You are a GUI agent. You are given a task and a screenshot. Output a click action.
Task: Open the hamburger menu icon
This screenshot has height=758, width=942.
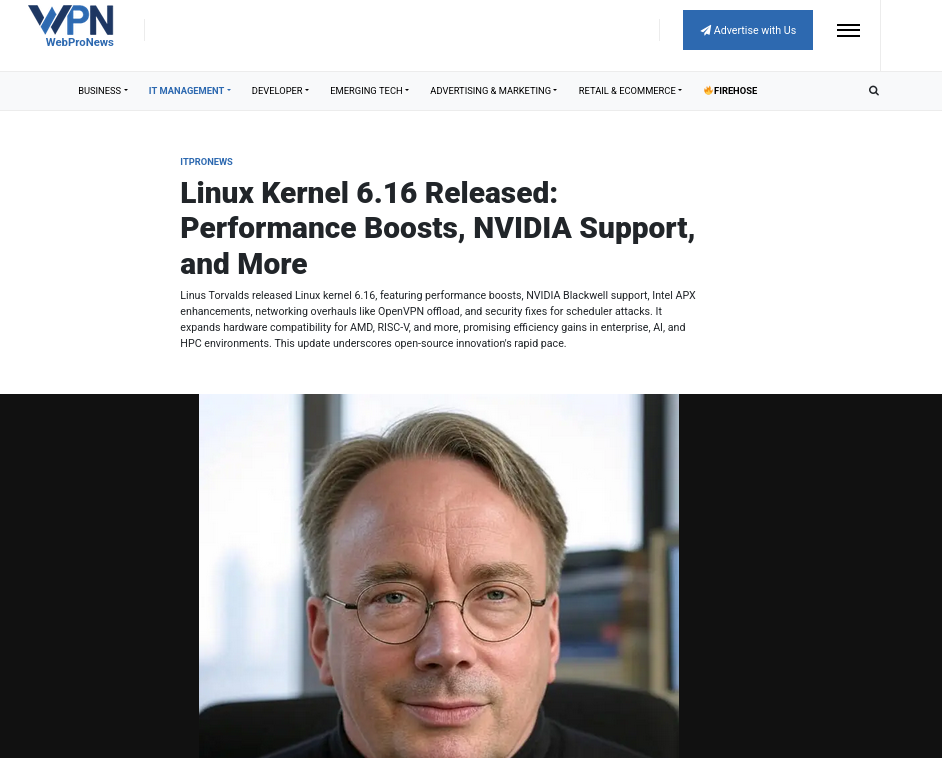(x=848, y=30)
